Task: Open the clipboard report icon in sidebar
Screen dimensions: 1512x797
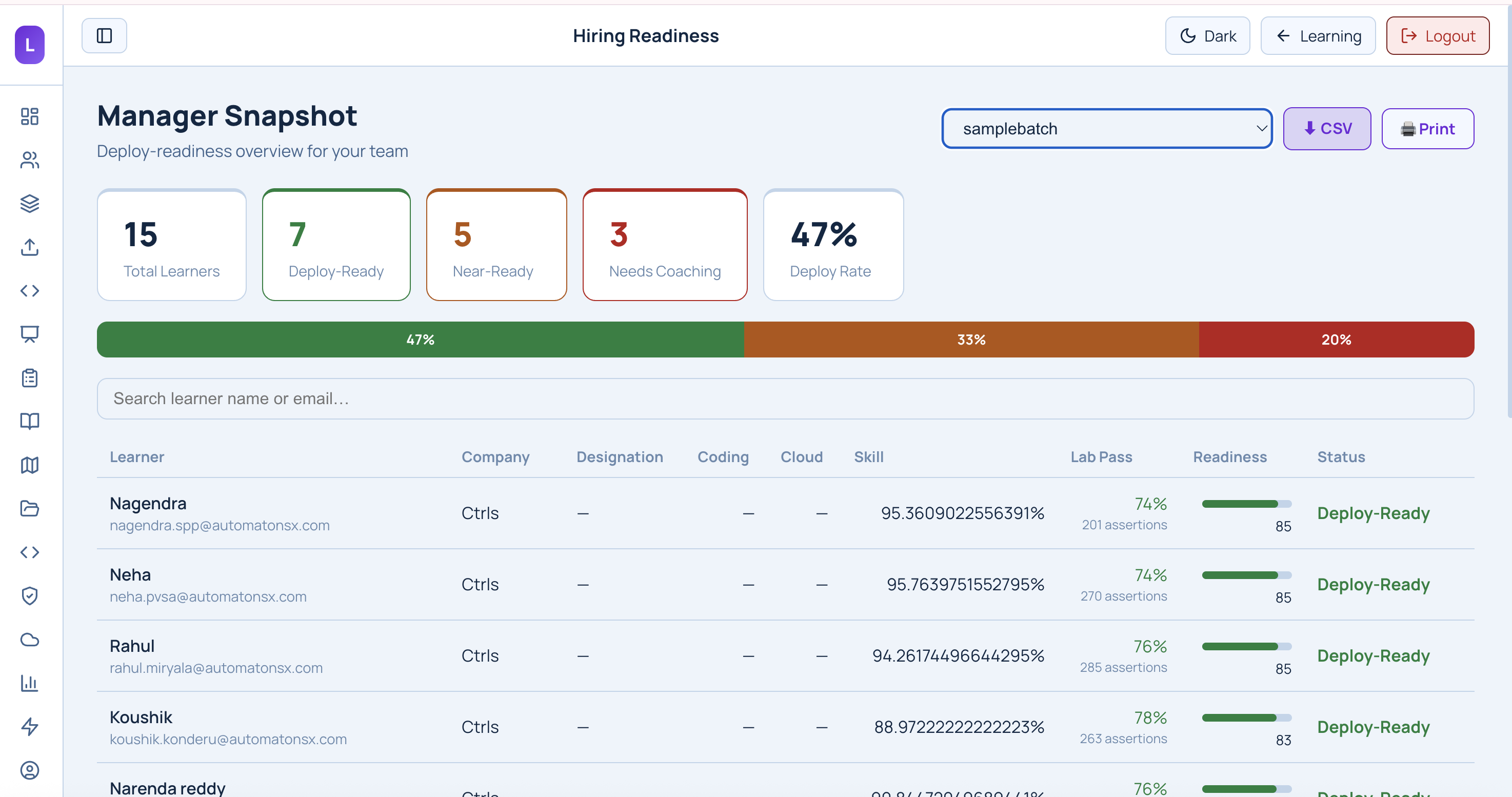Action: 29,377
